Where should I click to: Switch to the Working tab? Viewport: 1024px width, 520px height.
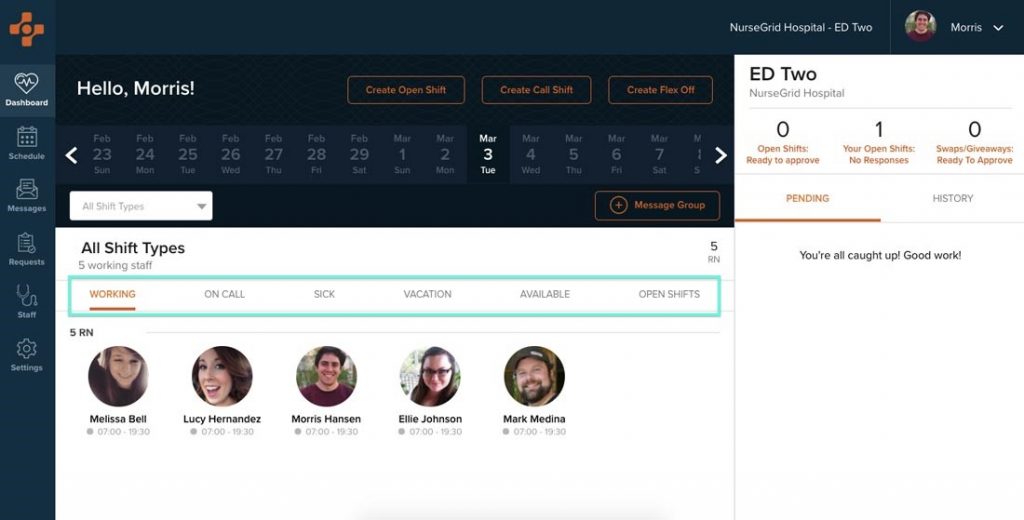(112, 295)
